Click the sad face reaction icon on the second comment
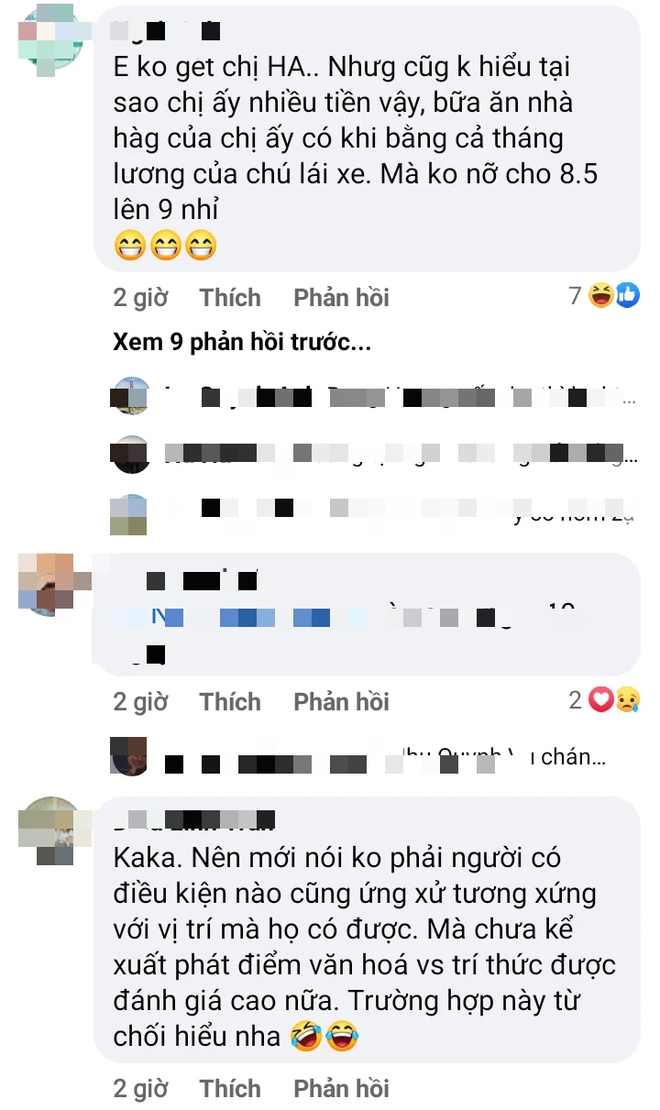This screenshot has height=1110, width=660. [x=627, y=700]
